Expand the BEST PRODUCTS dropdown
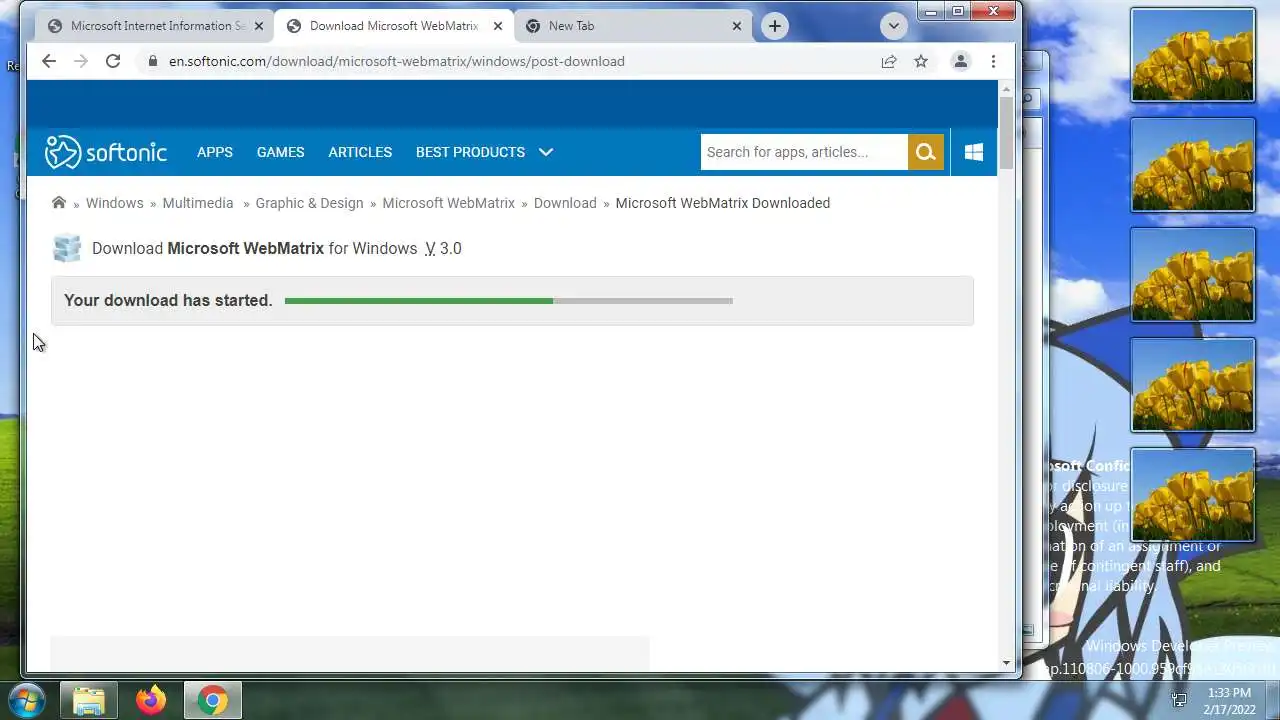Image resolution: width=1280 pixels, height=720 pixels. coord(484,152)
